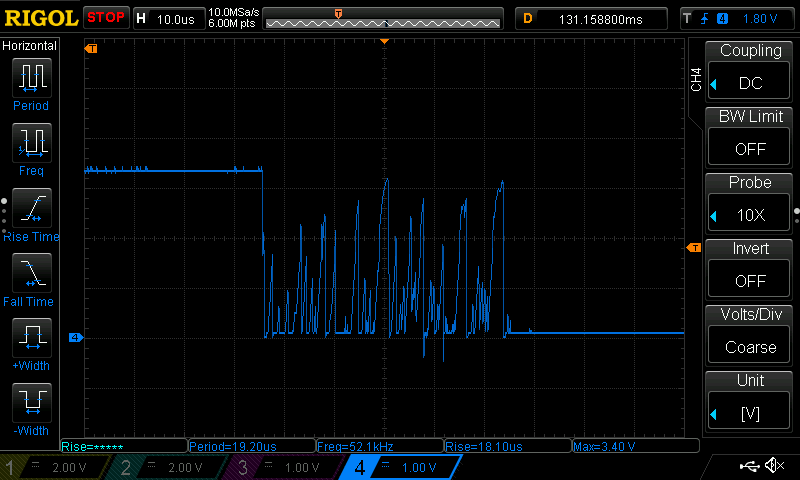The width and height of the screenshot is (800, 480).
Task: Select the Freq measurement icon
Action: pyautogui.click(x=31, y=143)
